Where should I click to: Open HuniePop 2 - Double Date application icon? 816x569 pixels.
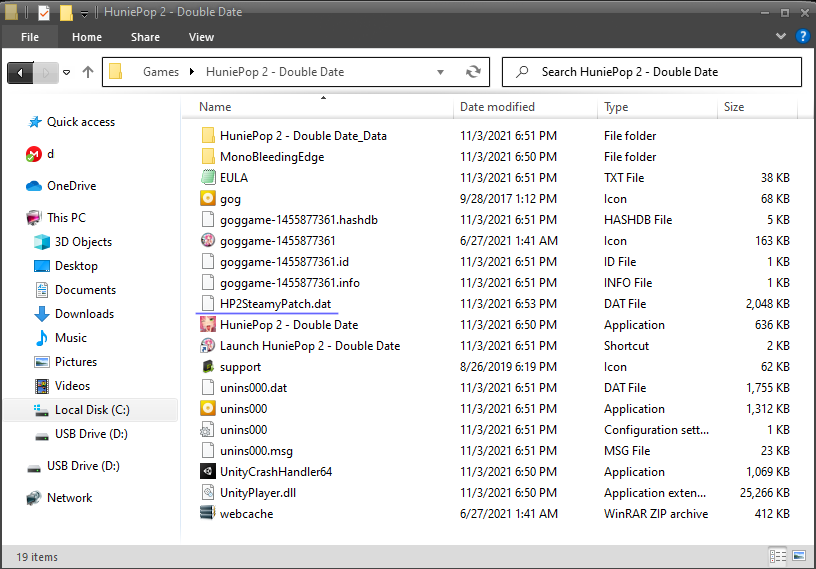208,324
